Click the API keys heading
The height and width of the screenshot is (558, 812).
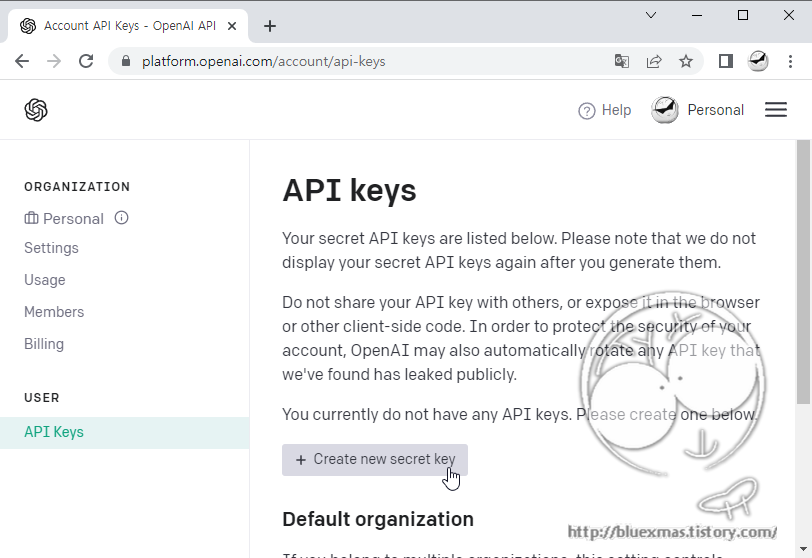click(349, 190)
